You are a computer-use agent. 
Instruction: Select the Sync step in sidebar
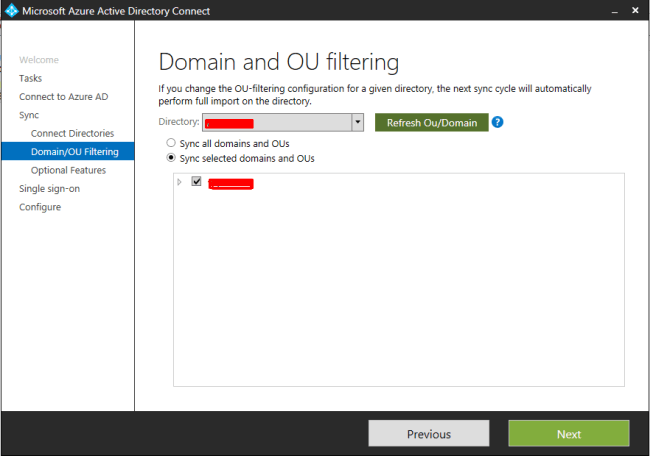click(x=29, y=115)
